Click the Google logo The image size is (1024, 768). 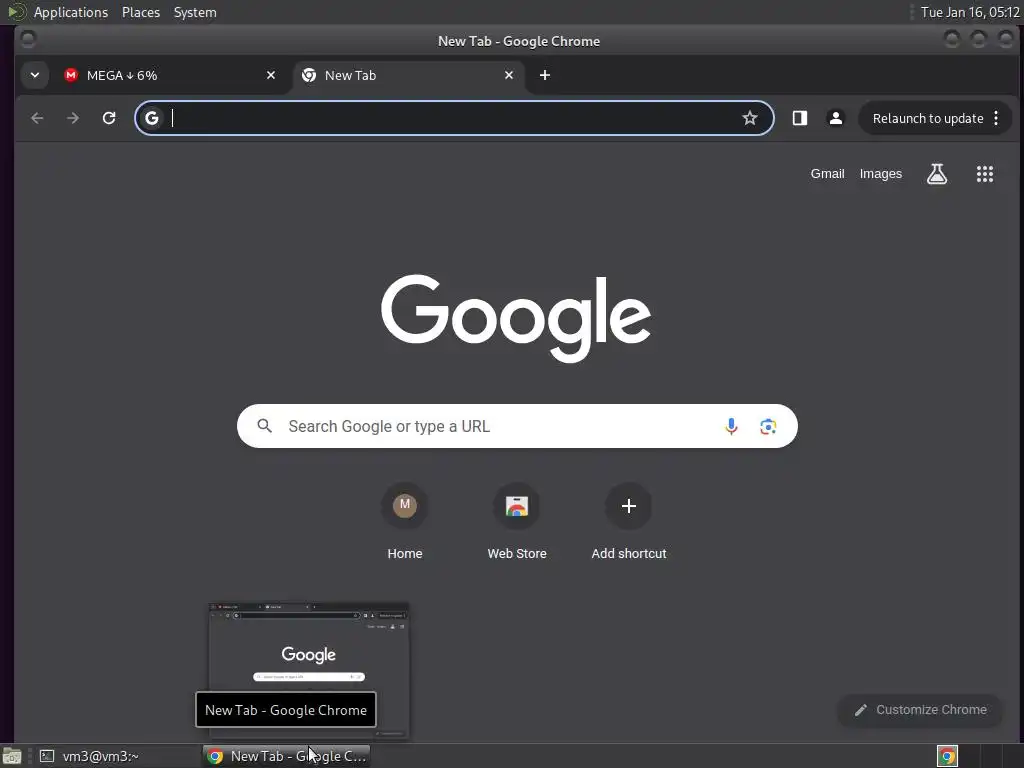(516, 318)
